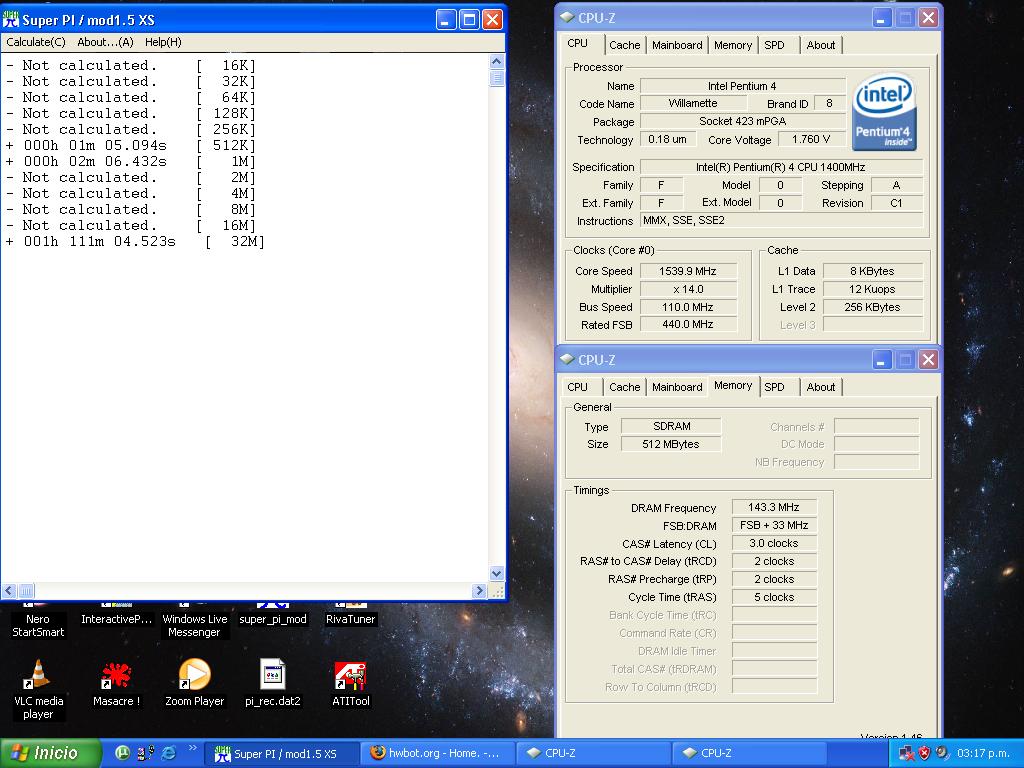
Task: Click the taskbar clock showing 03:17 p.m.
Action: point(984,753)
